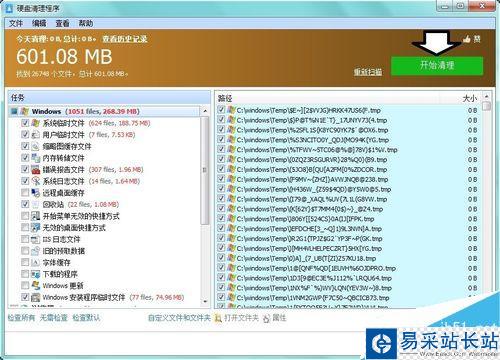Viewport: 500px width, 360px height.
Task: Click the Windows 更新 item icon
Action: [36, 286]
